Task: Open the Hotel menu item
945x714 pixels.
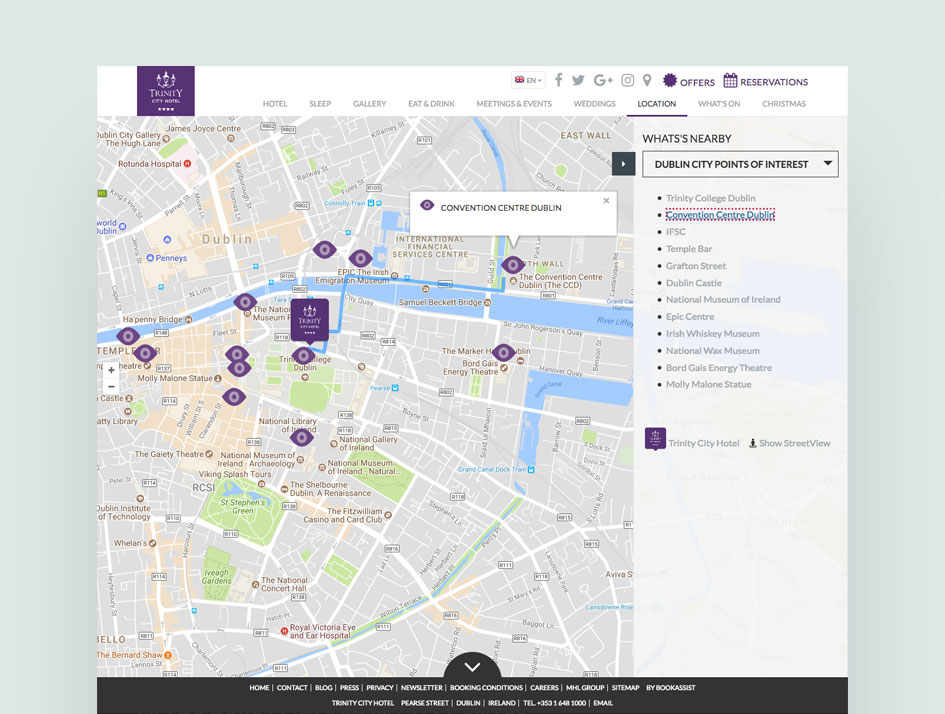Action: (x=275, y=104)
